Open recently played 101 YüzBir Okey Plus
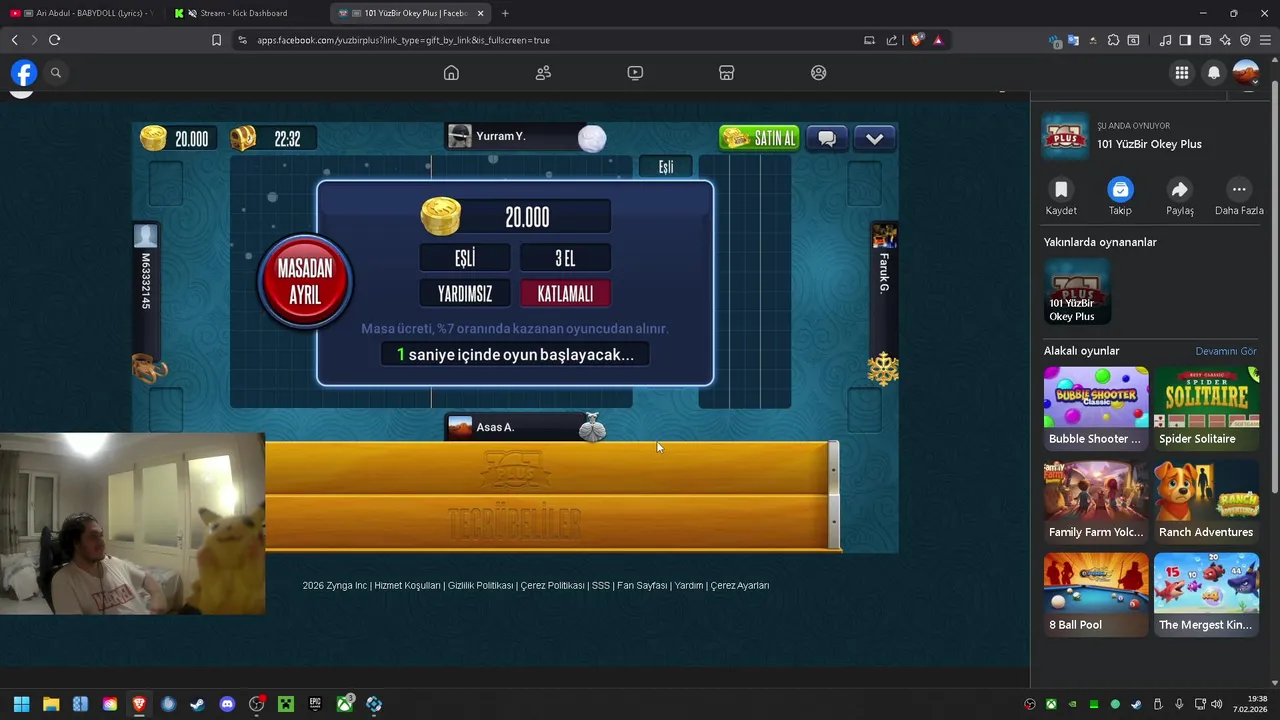Image resolution: width=1280 pixels, height=720 pixels. click(x=1077, y=292)
